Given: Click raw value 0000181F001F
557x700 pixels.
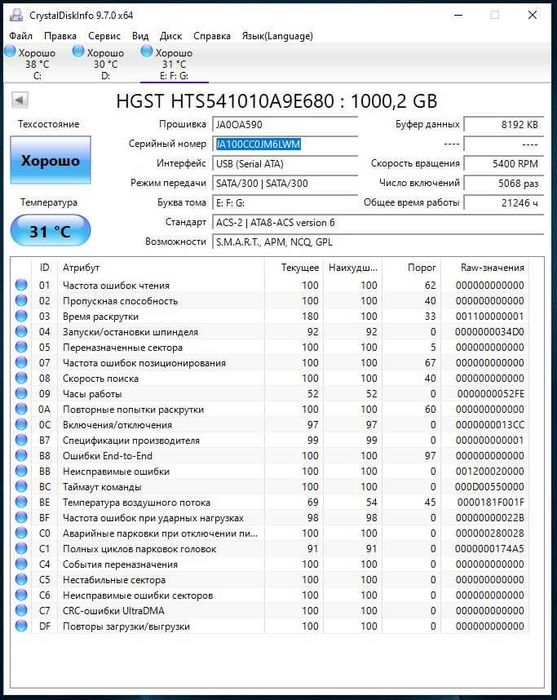Looking at the screenshot, I should click(490, 502).
